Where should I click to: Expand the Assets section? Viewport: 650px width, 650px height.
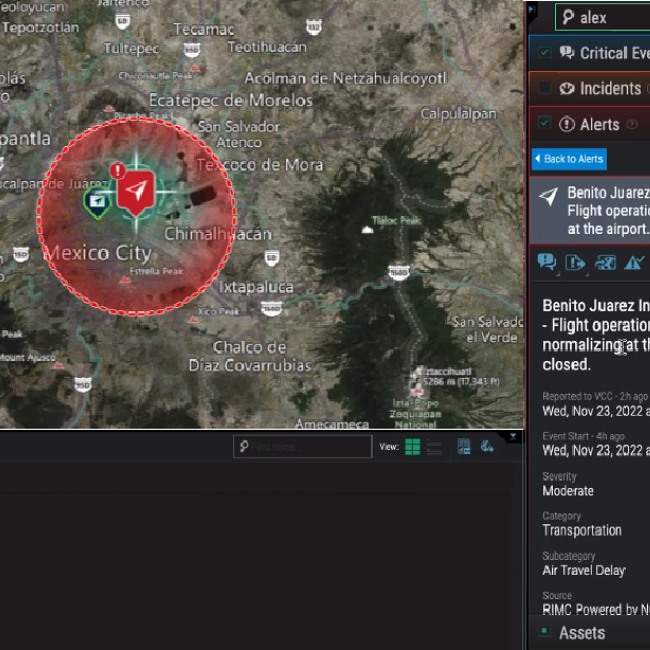point(582,633)
